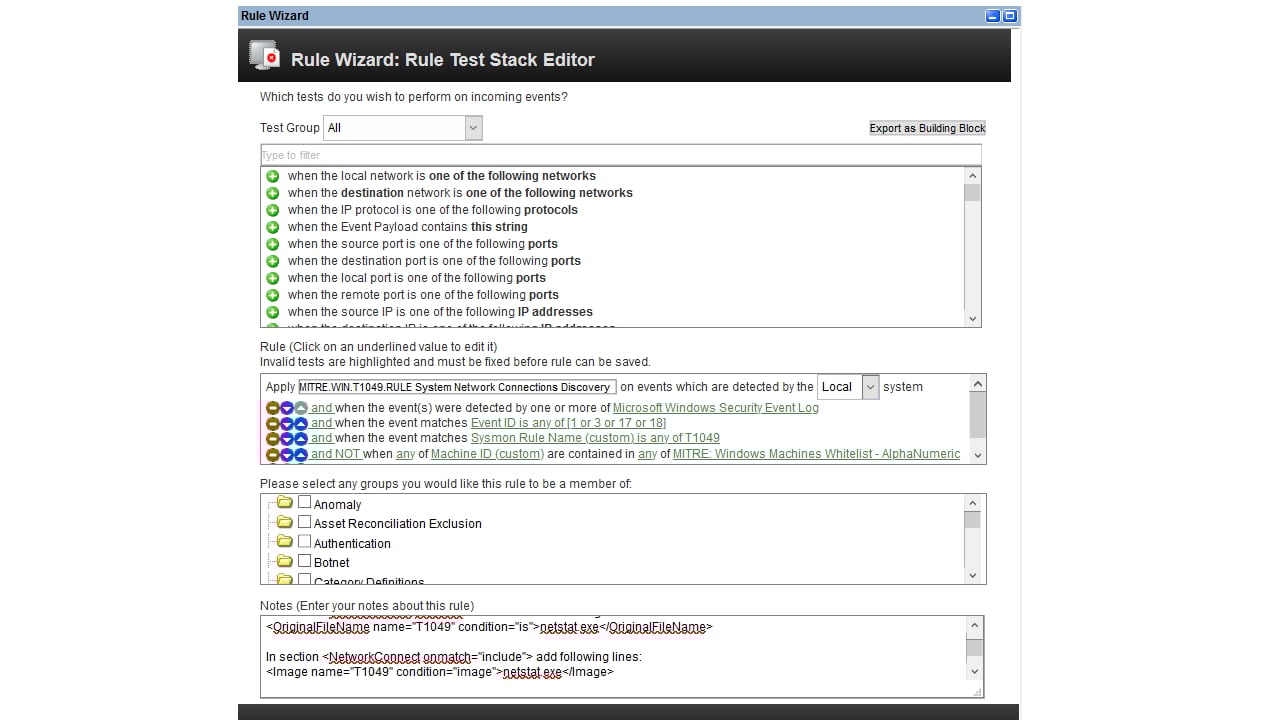Add the 'Event Payload contains this string' test
Image resolution: width=1280 pixels, height=720 pixels.
click(x=273, y=227)
